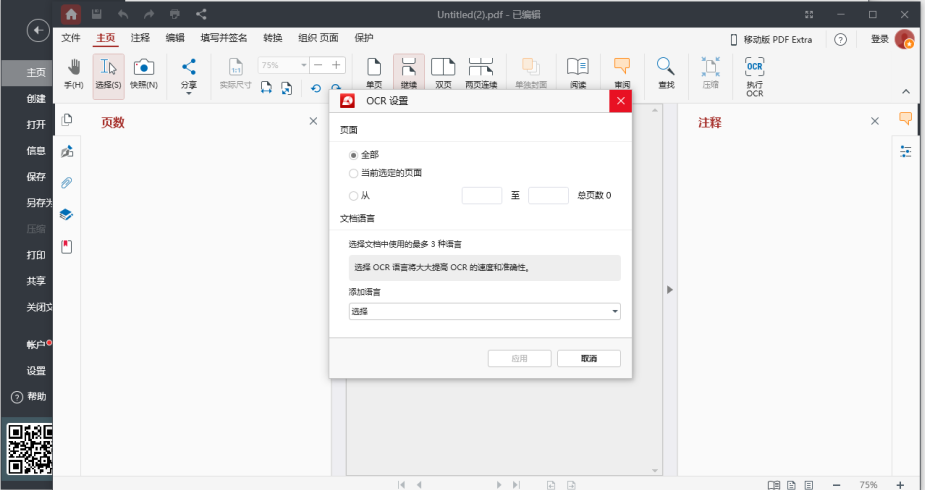Toggle 继续 continuous view mode
Viewport: 925px width, 490px height.
point(409,74)
